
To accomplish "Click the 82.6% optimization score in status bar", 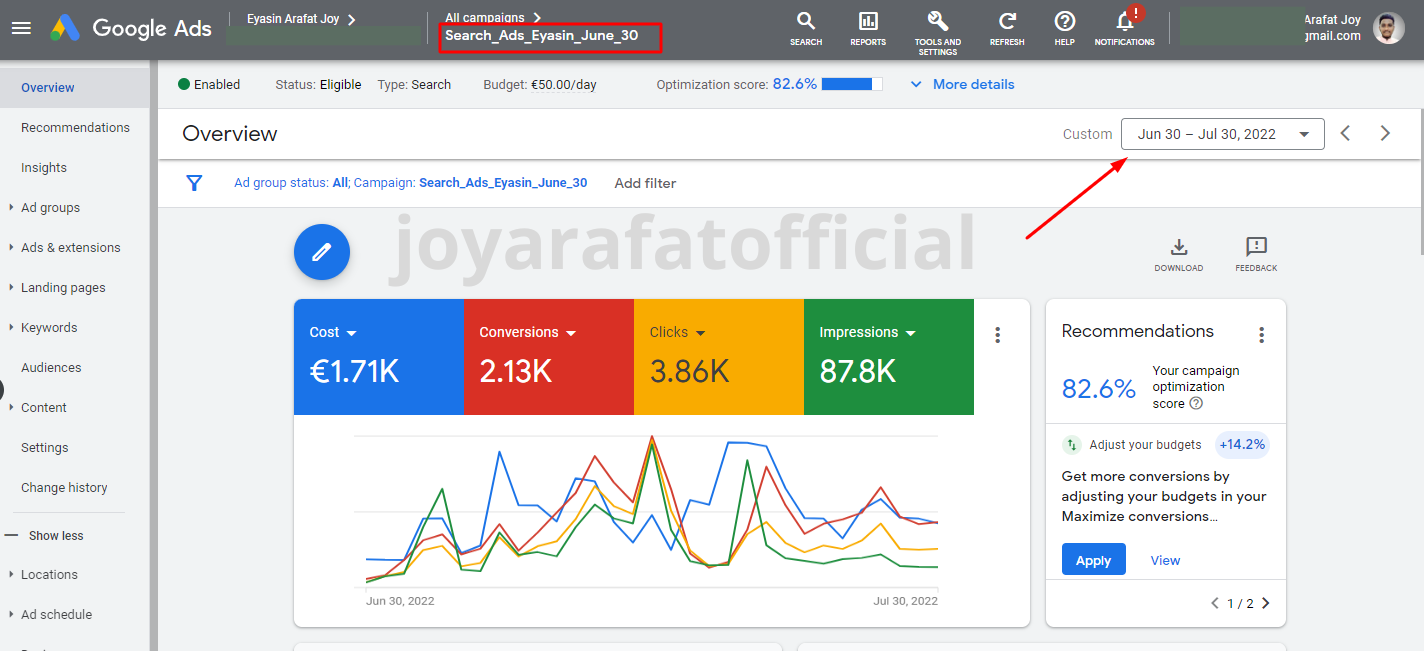I will [795, 85].
